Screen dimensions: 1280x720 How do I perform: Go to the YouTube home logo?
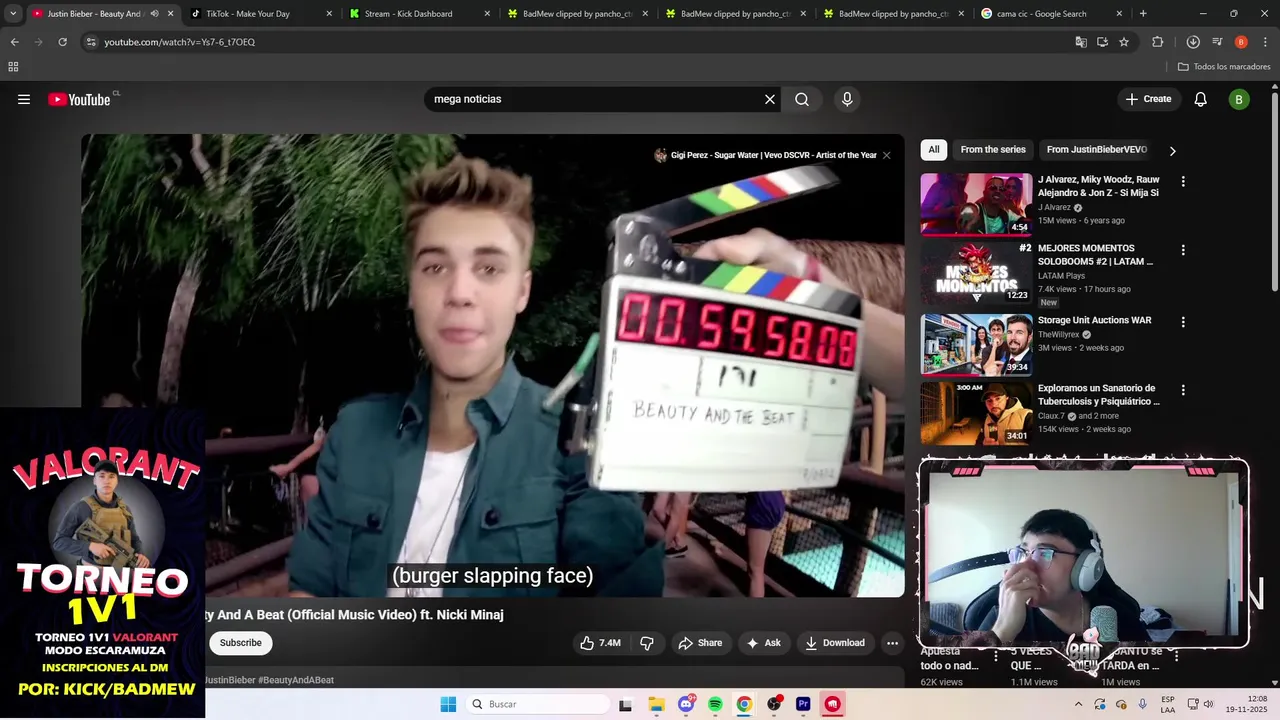click(79, 99)
